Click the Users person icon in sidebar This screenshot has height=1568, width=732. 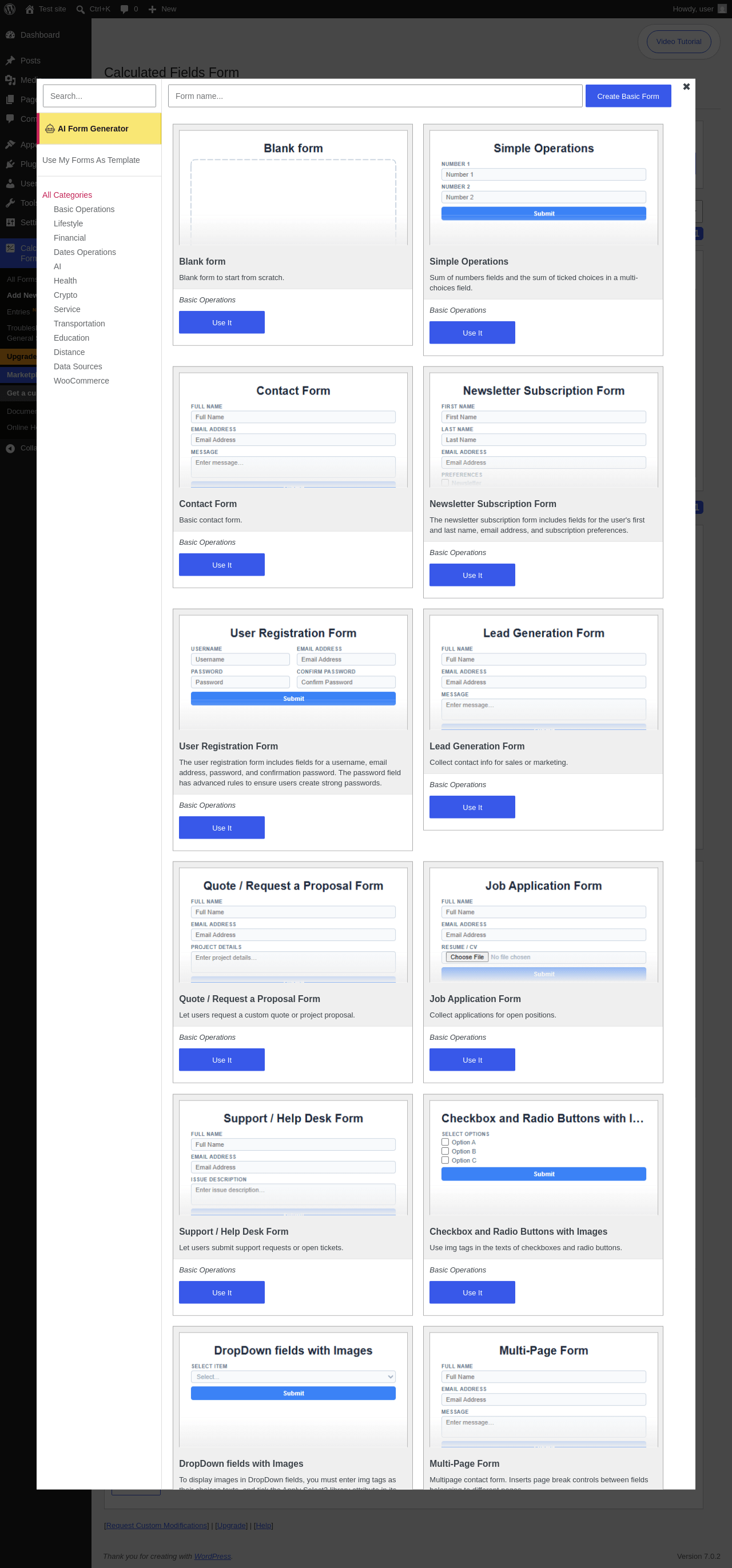click(x=10, y=183)
